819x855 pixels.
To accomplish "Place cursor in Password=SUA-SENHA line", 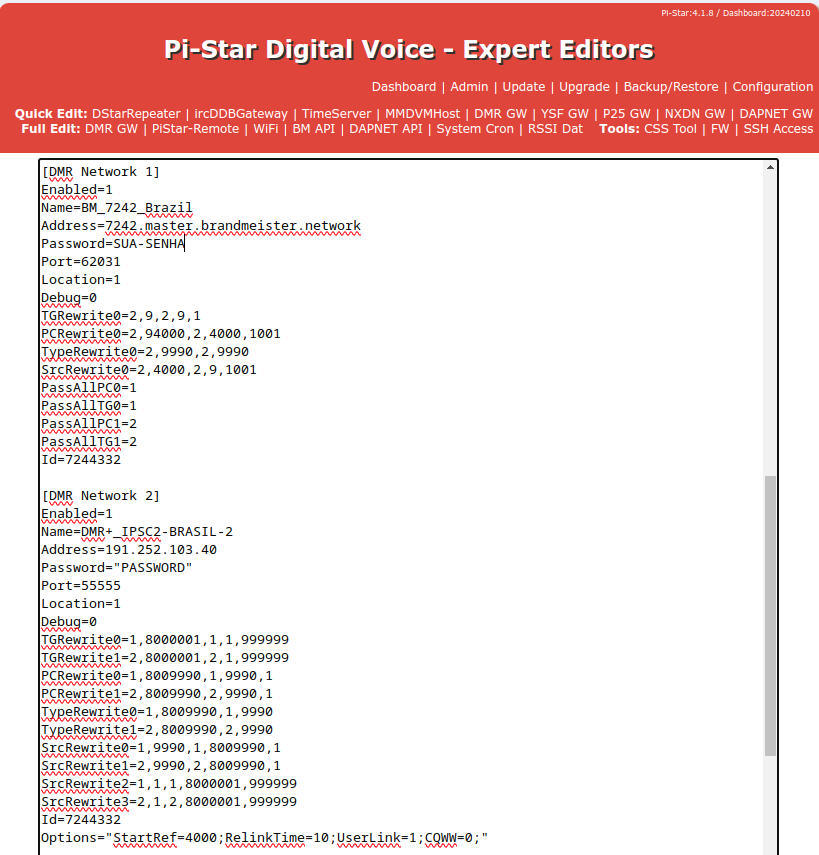I will 113,244.
